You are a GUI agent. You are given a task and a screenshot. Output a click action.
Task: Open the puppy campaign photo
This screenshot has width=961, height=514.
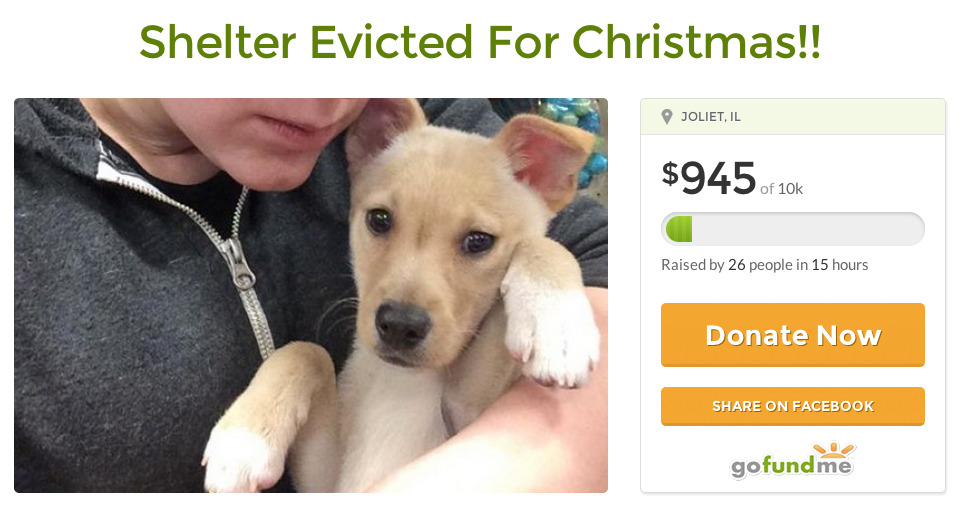[311, 295]
